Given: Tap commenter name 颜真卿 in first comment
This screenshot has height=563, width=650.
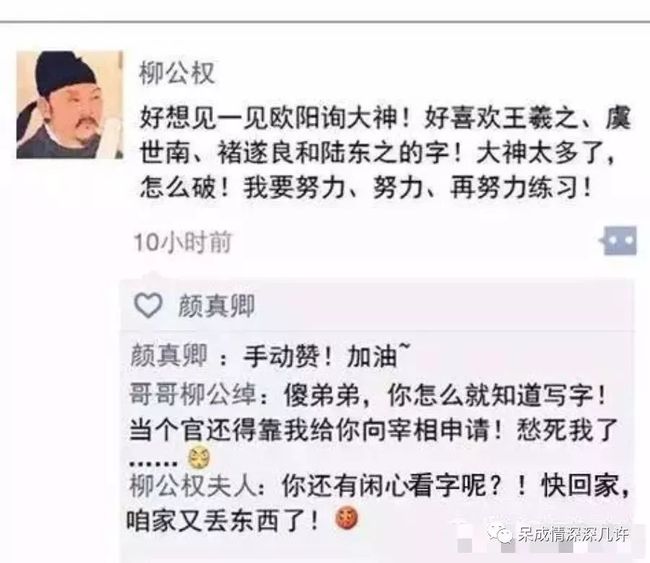Looking at the screenshot, I should point(169,356).
